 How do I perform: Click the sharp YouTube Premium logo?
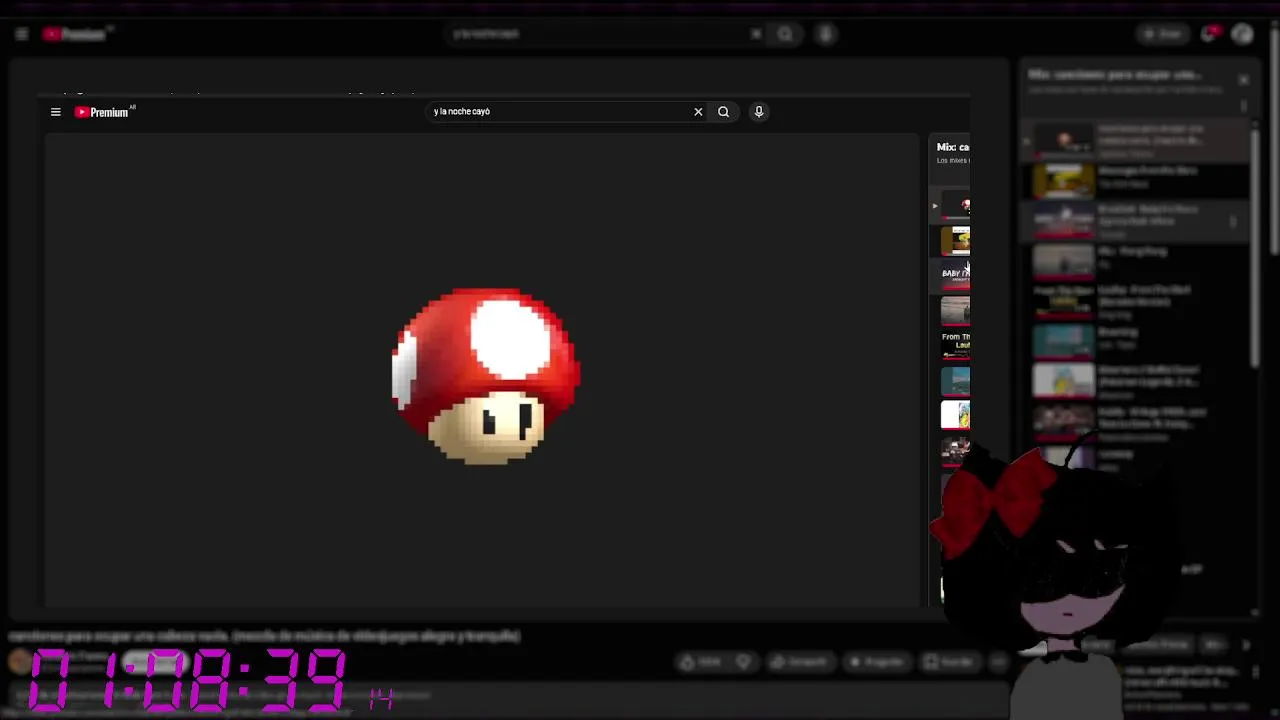[104, 112]
